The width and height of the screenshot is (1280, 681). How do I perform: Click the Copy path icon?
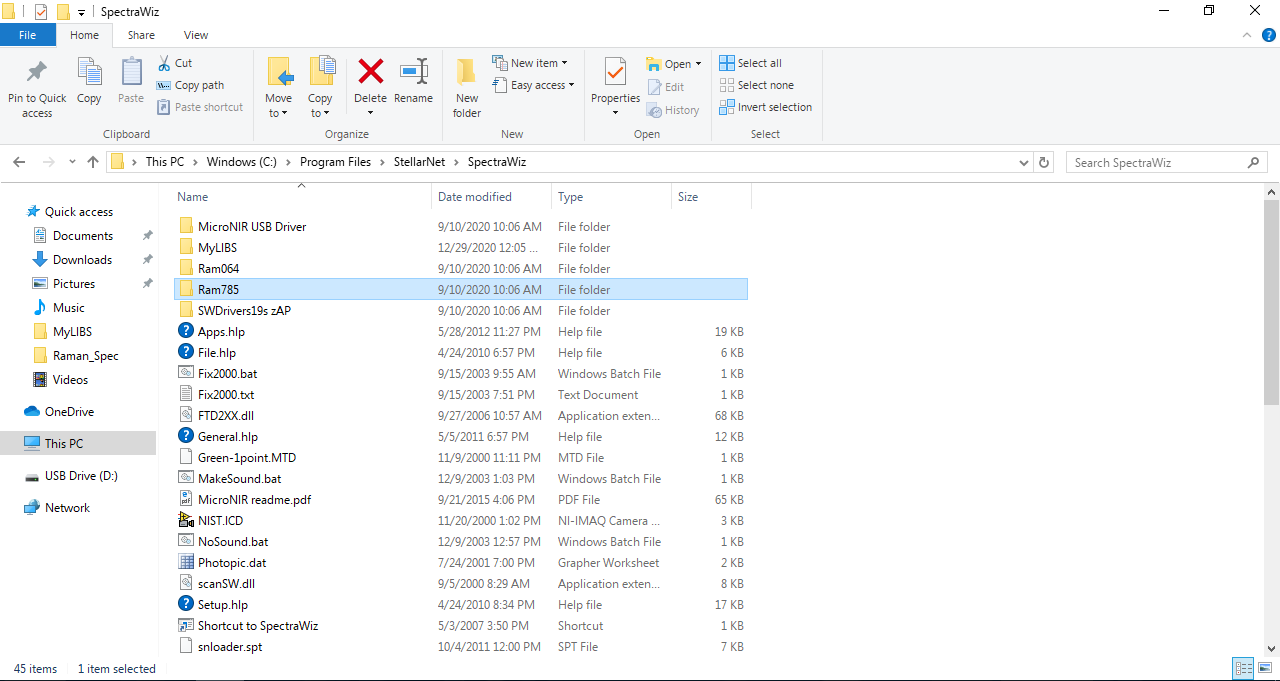click(165, 85)
